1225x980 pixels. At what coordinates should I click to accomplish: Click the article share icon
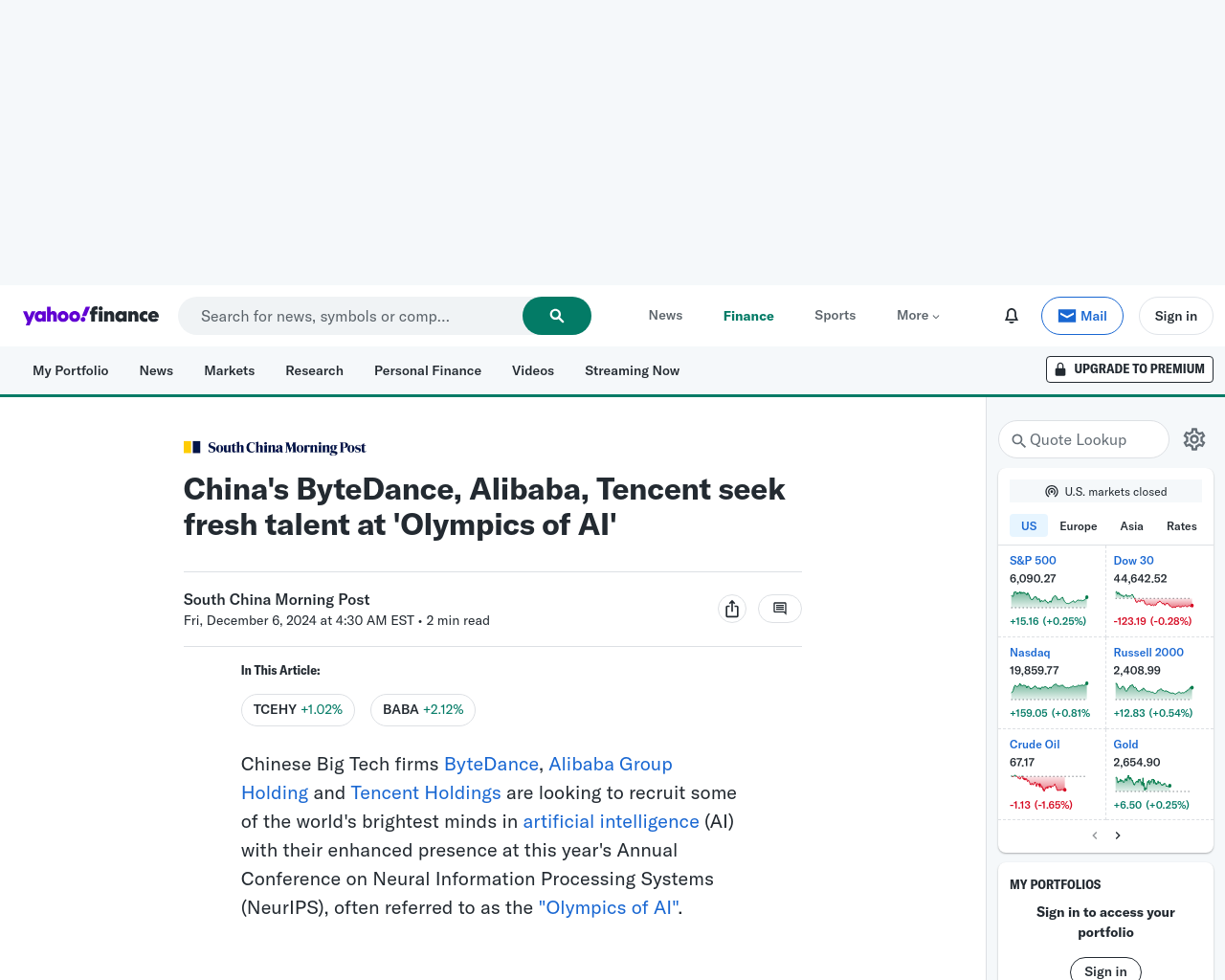[732, 609]
